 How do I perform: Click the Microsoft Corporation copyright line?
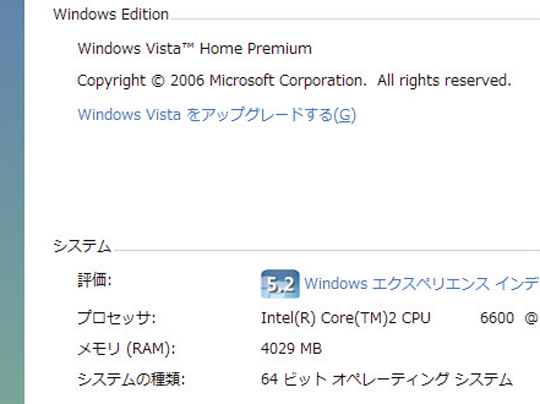coord(294,81)
